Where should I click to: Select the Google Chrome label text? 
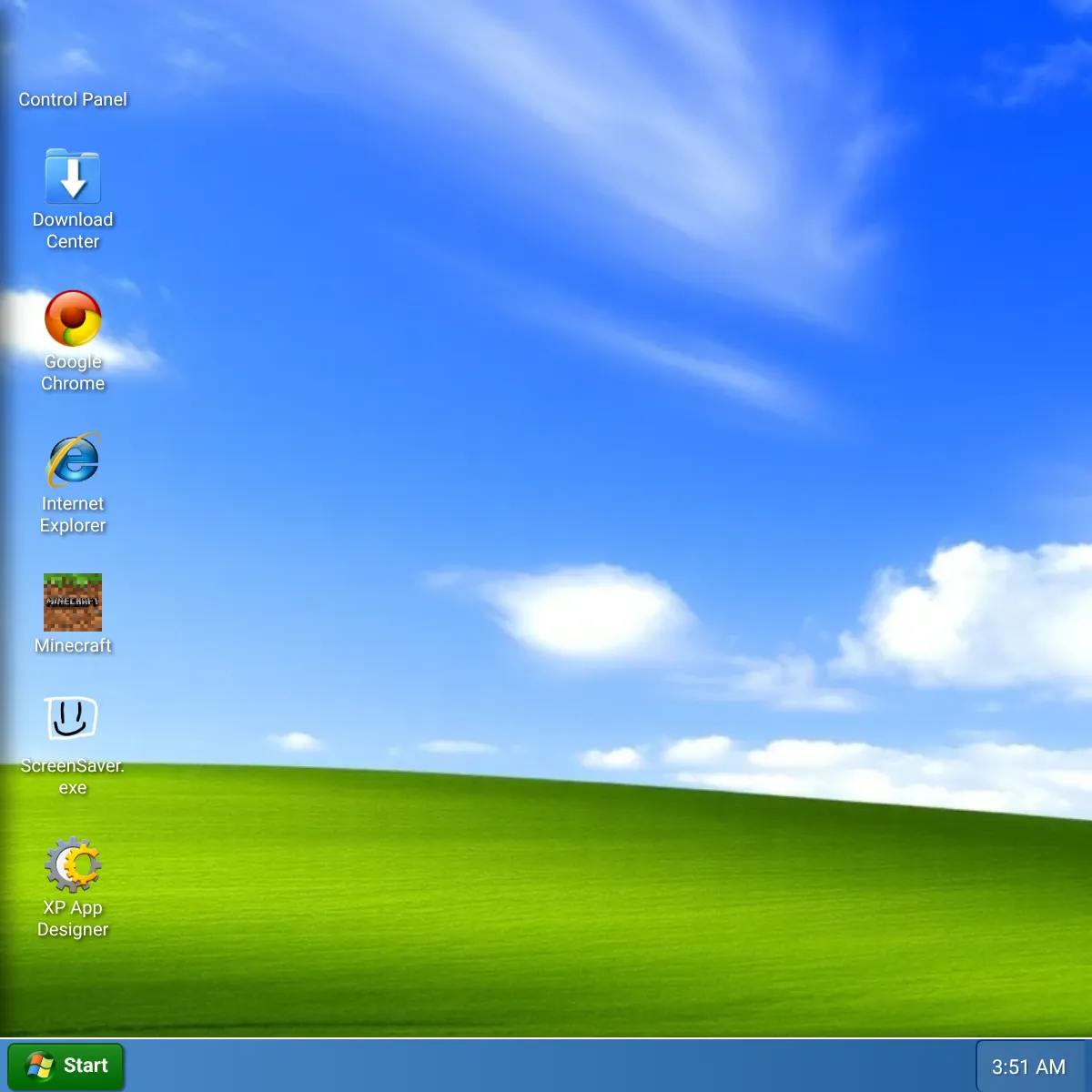point(73,372)
